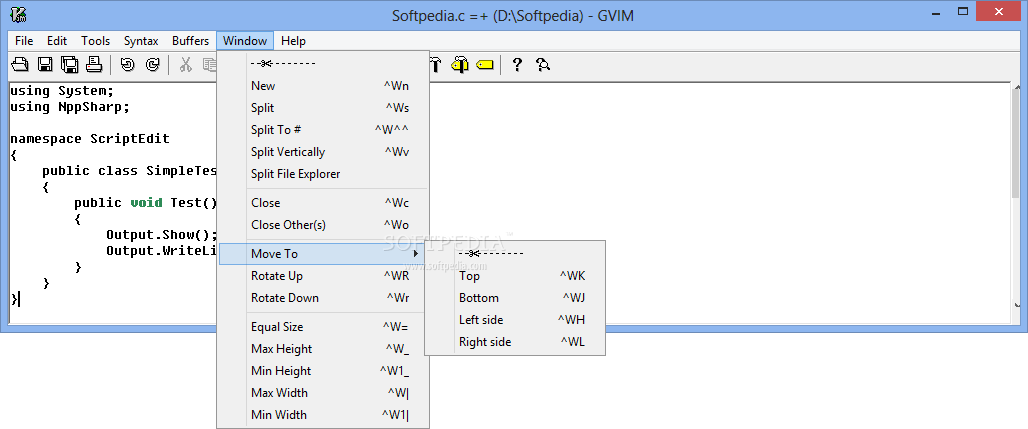Click the 'public class SimpleTes' line
1028x429 pixels.
129,171
